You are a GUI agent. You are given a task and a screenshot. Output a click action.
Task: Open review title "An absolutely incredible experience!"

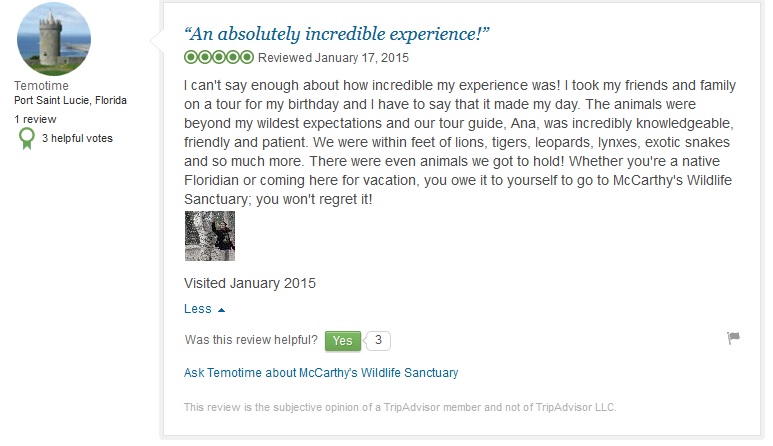coord(337,33)
